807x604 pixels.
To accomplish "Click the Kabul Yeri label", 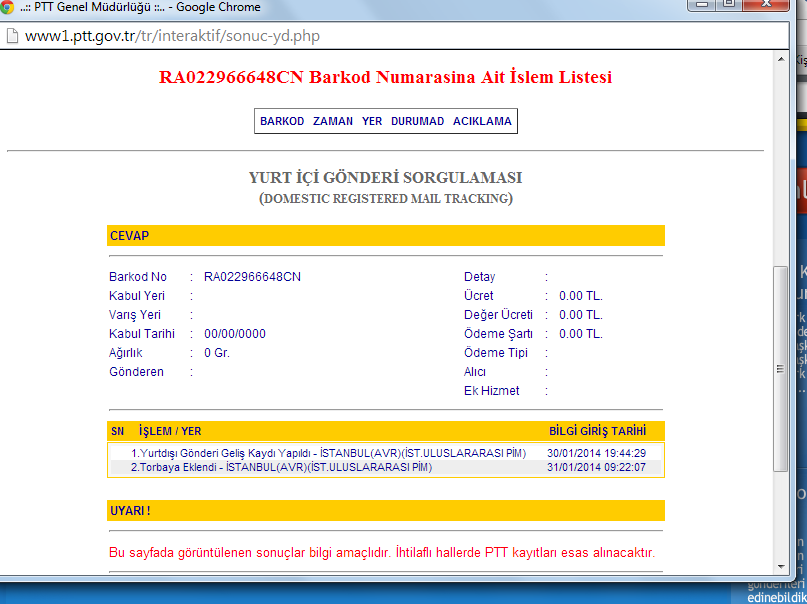I will point(136,296).
